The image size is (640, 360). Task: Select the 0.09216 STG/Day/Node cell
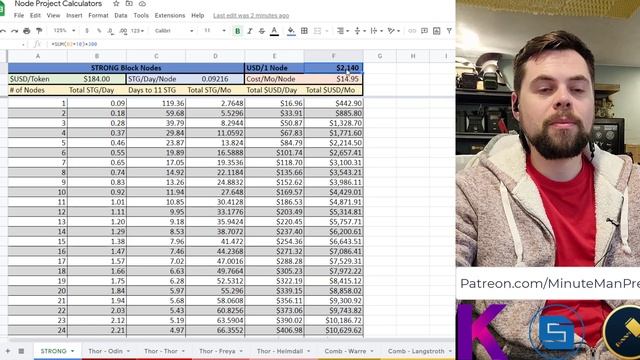point(215,79)
